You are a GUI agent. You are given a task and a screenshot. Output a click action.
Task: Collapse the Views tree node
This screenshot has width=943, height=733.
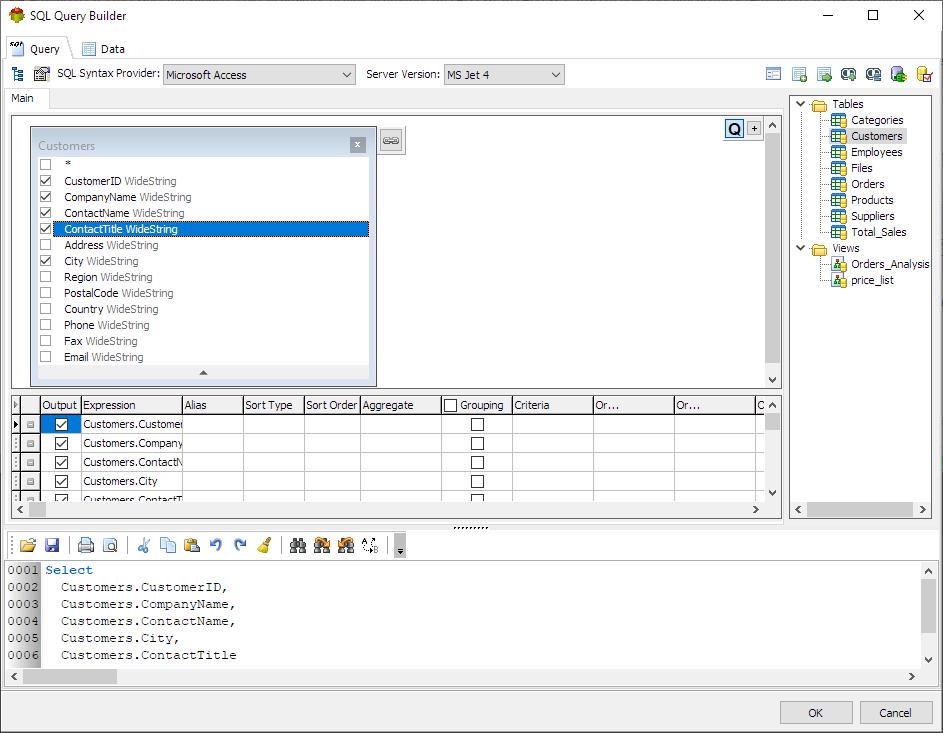pyautogui.click(x=800, y=247)
